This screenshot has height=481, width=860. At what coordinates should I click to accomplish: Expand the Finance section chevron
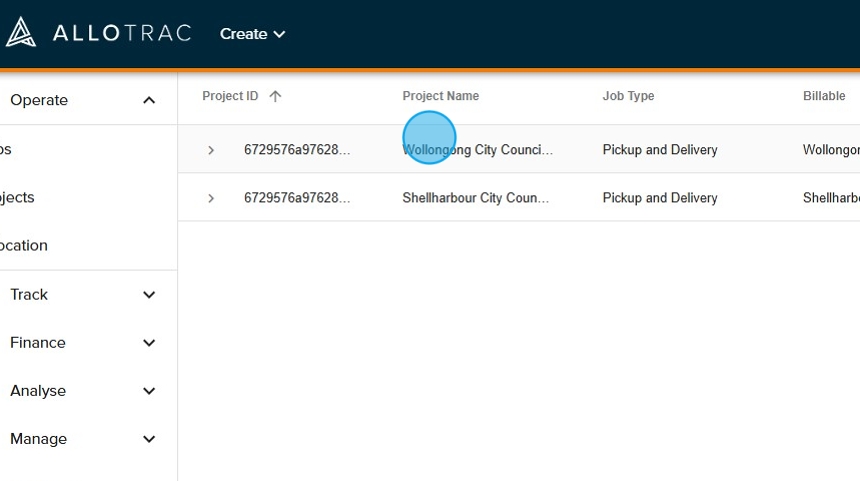(149, 343)
